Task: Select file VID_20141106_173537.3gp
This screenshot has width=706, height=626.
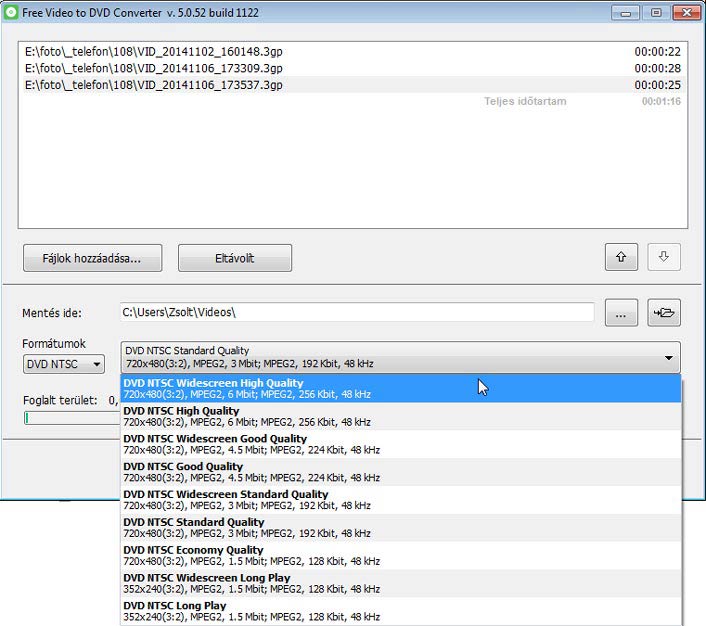Action: (353, 85)
